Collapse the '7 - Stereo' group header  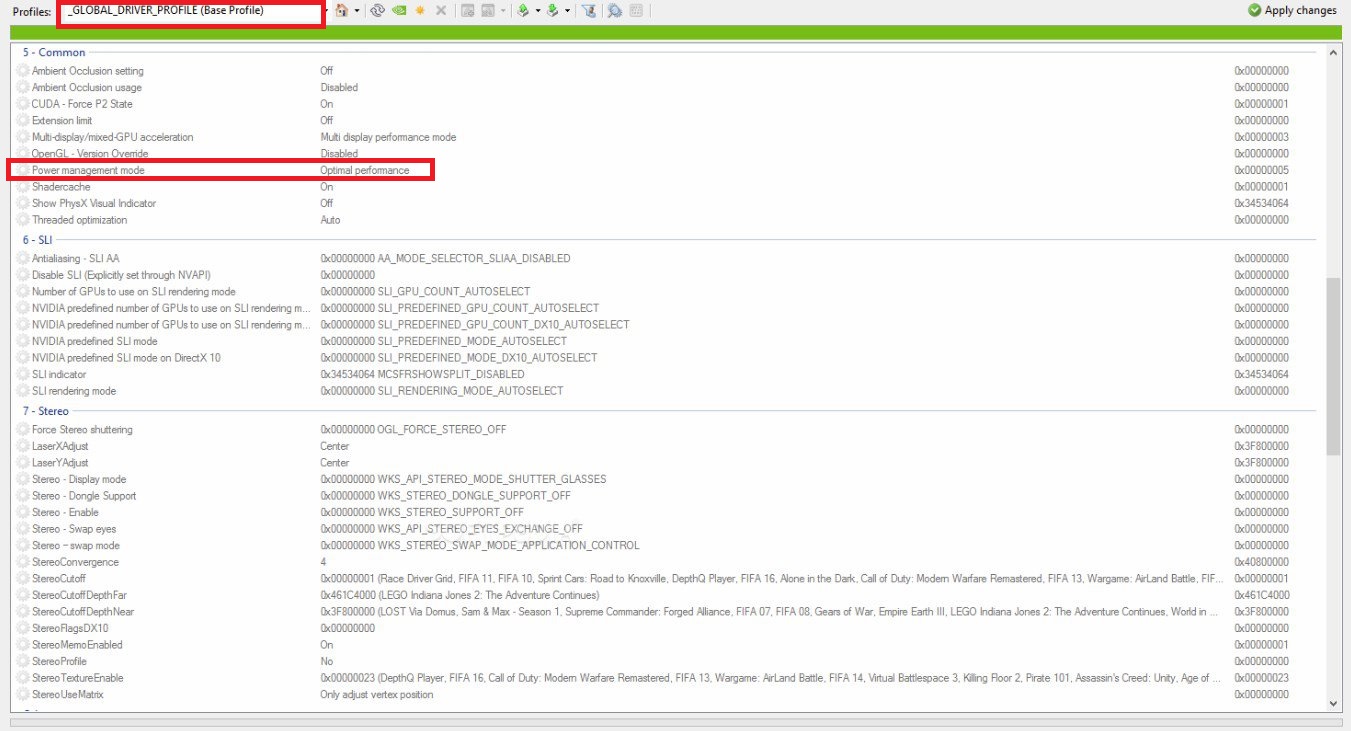tap(48, 411)
